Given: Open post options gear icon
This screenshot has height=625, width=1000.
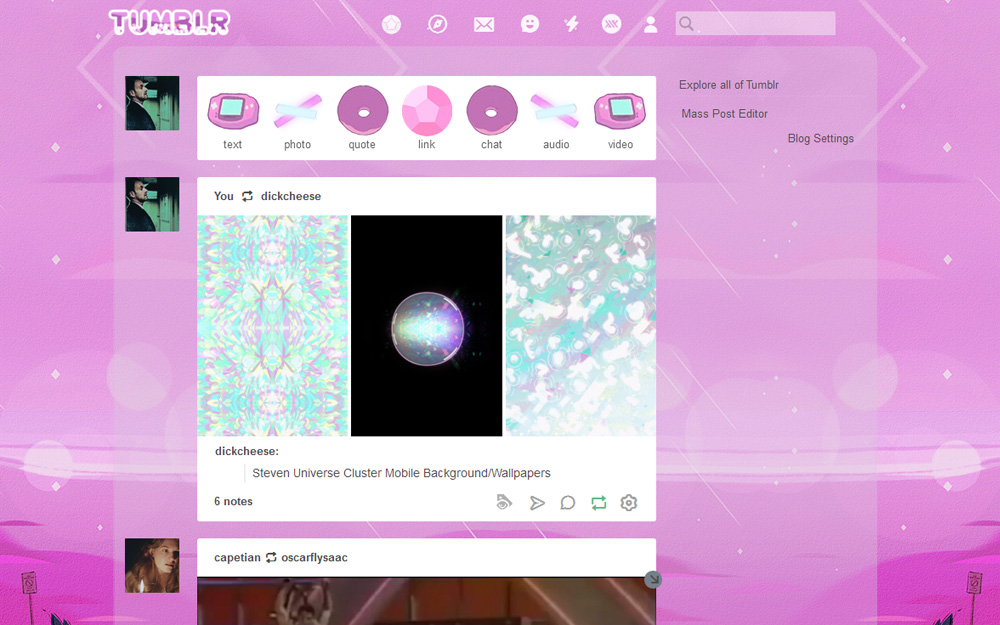Looking at the screenshot, I should click(x=629, y=503).
